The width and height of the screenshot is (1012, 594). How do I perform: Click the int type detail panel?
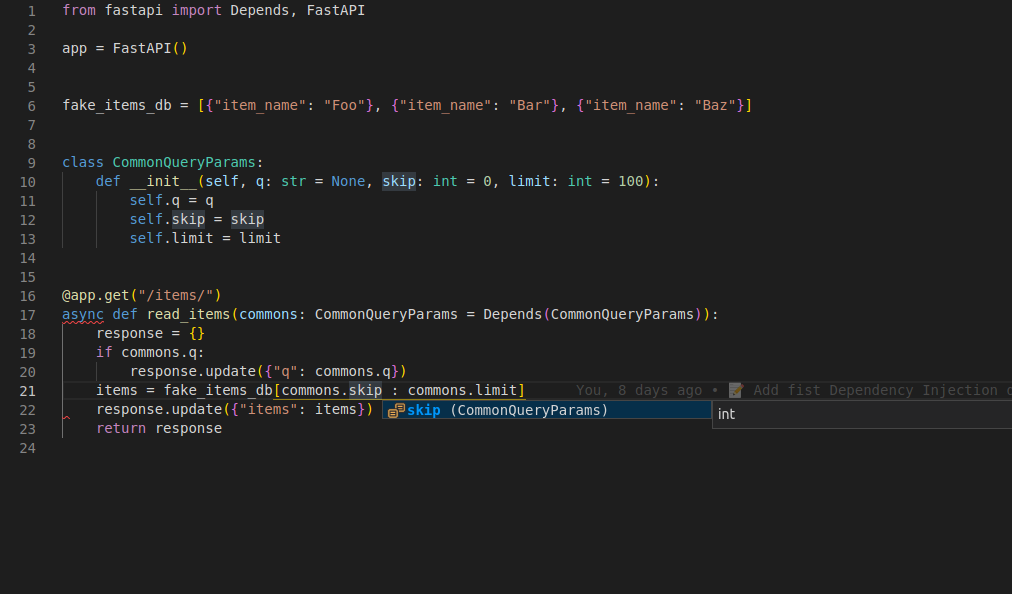(x=860, y=414)
